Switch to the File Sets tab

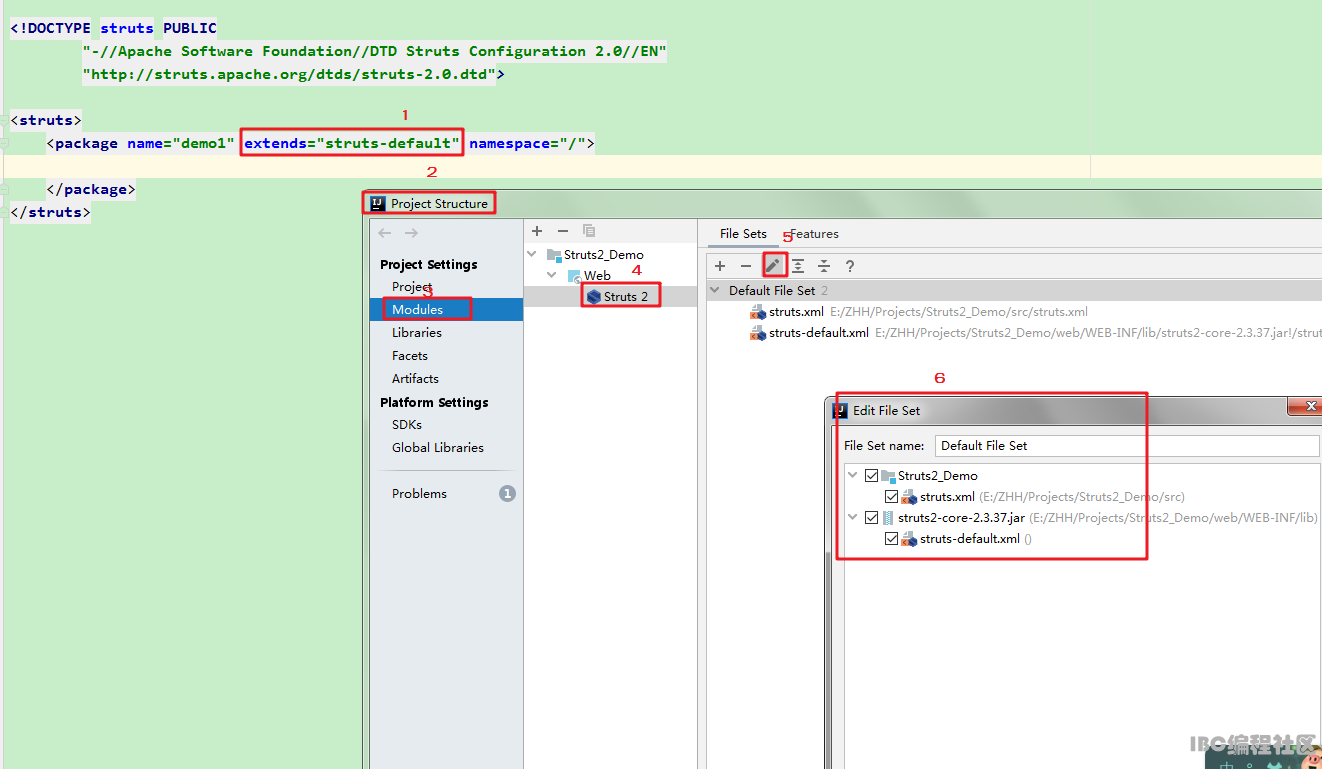click(x=743, y=234)
